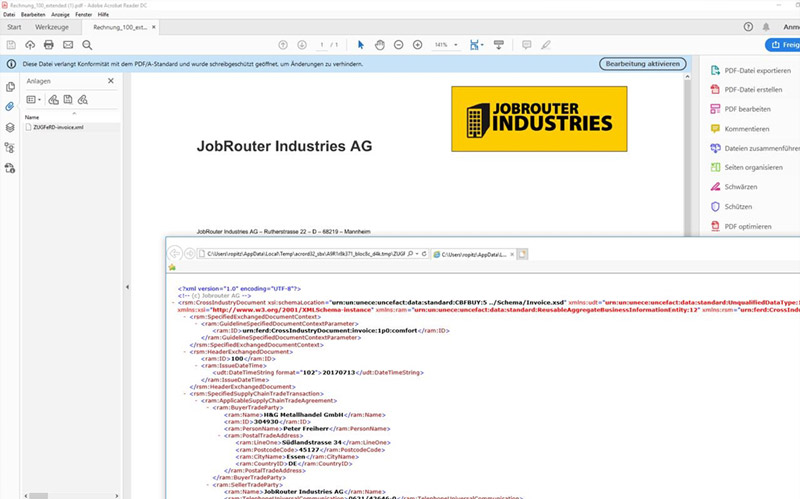
Task: Click the Save file icon in toolbar
Action: tap(11, 45)
